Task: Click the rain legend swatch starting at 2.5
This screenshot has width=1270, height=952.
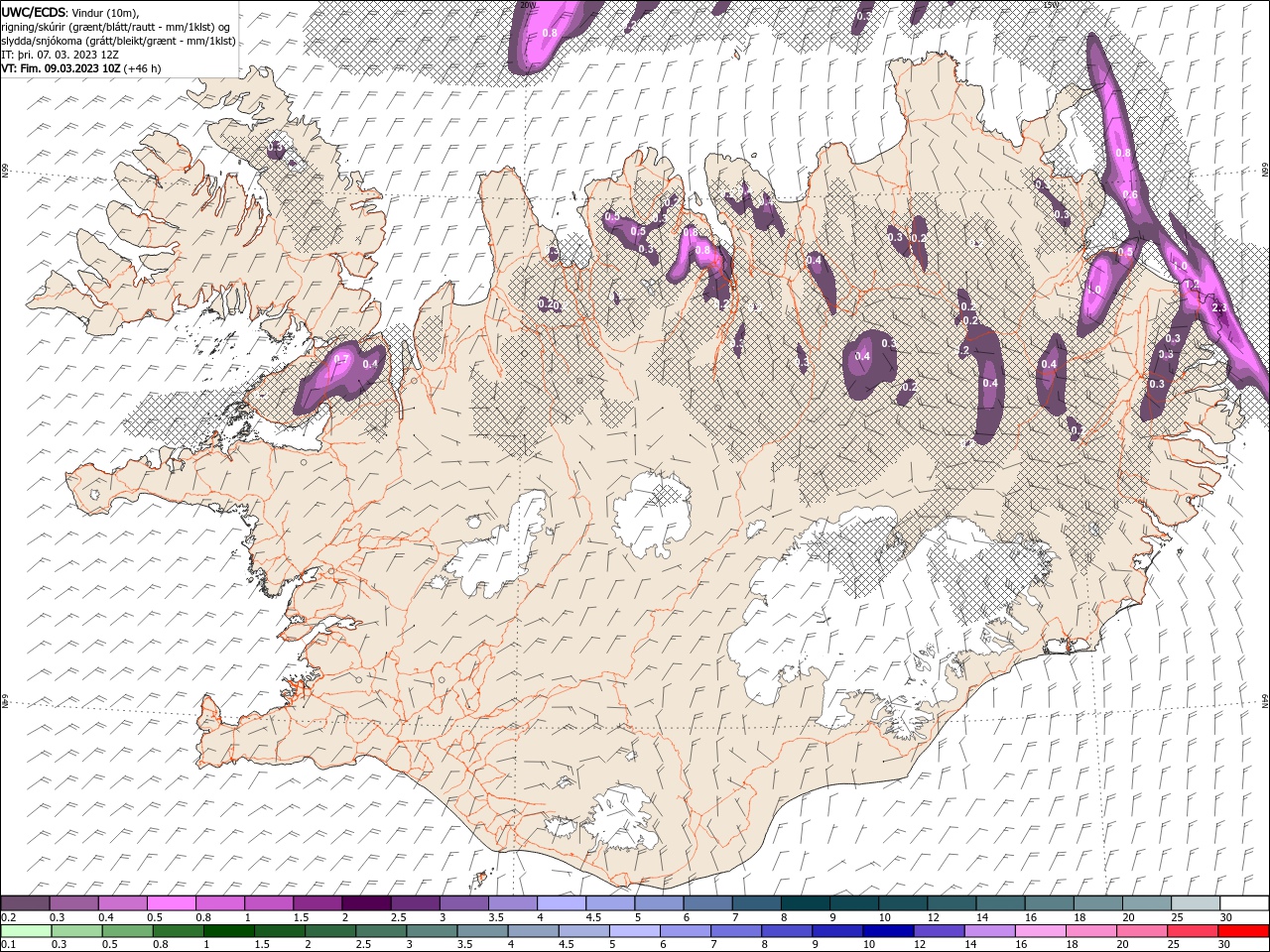Action: coord(381,931)
